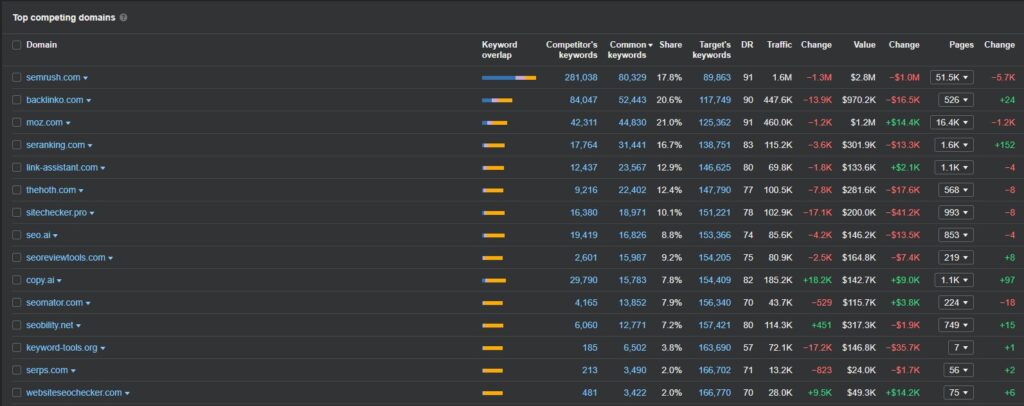Click the 281,038 competitor's keywords link
This screenshot has width=1024, height=406.
[580, 77]
